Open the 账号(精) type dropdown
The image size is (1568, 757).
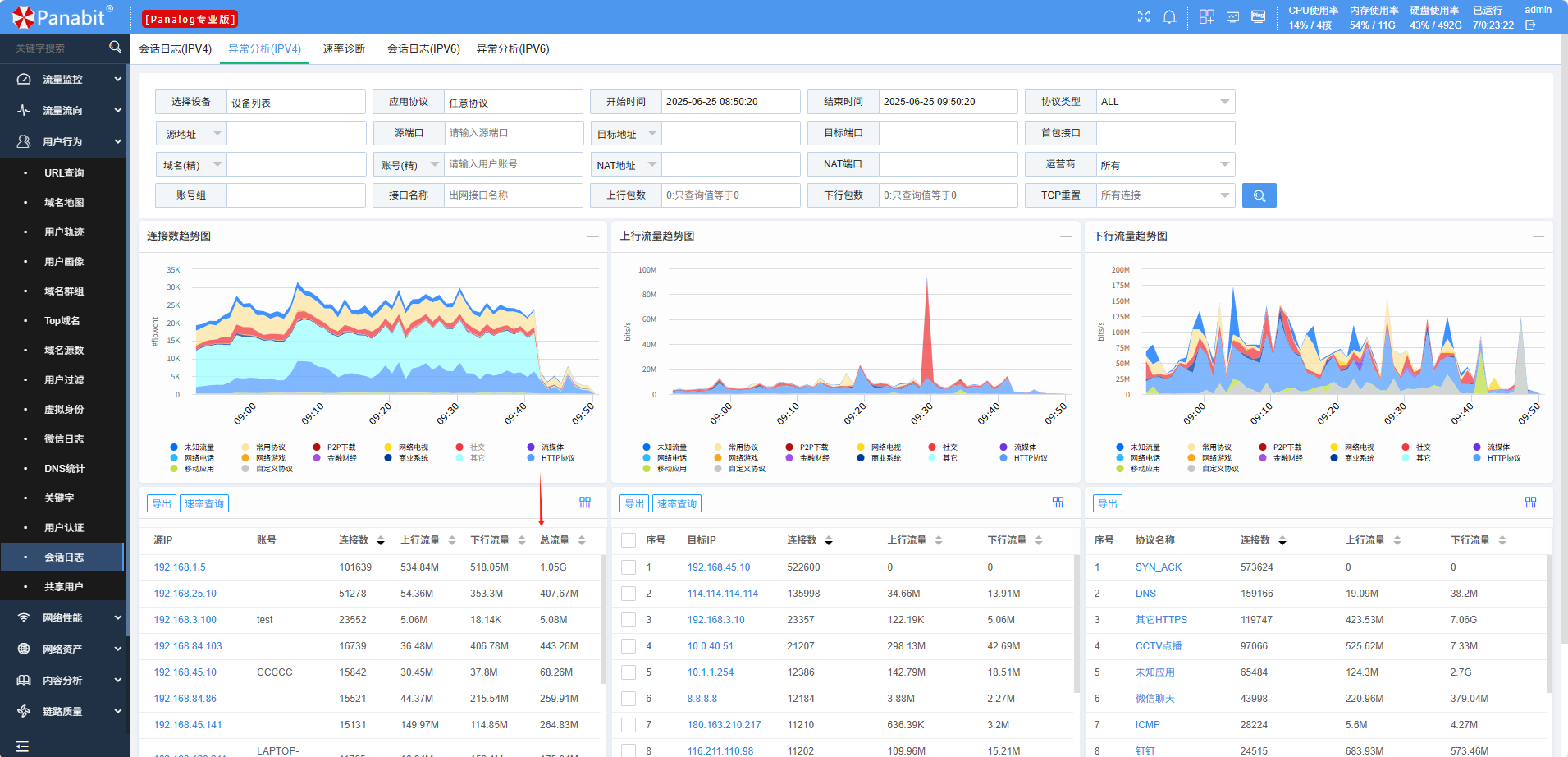coord(409,164)
